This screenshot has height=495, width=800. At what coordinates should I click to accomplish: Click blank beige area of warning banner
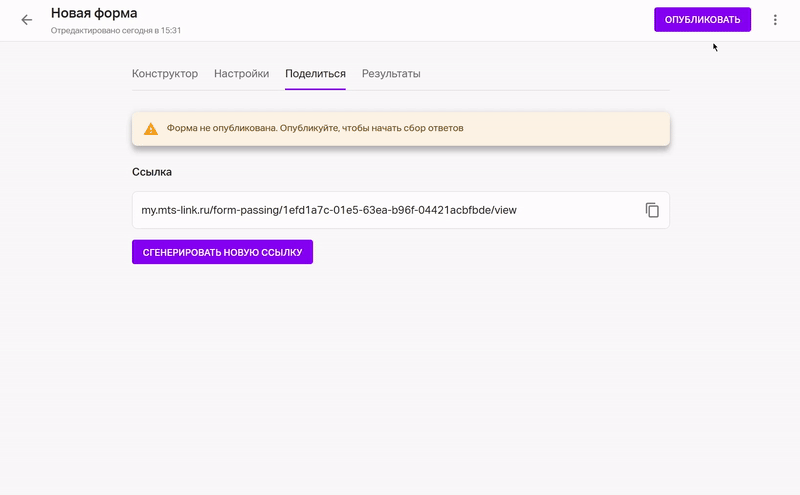pyautogui.click(x=564, y=129)
